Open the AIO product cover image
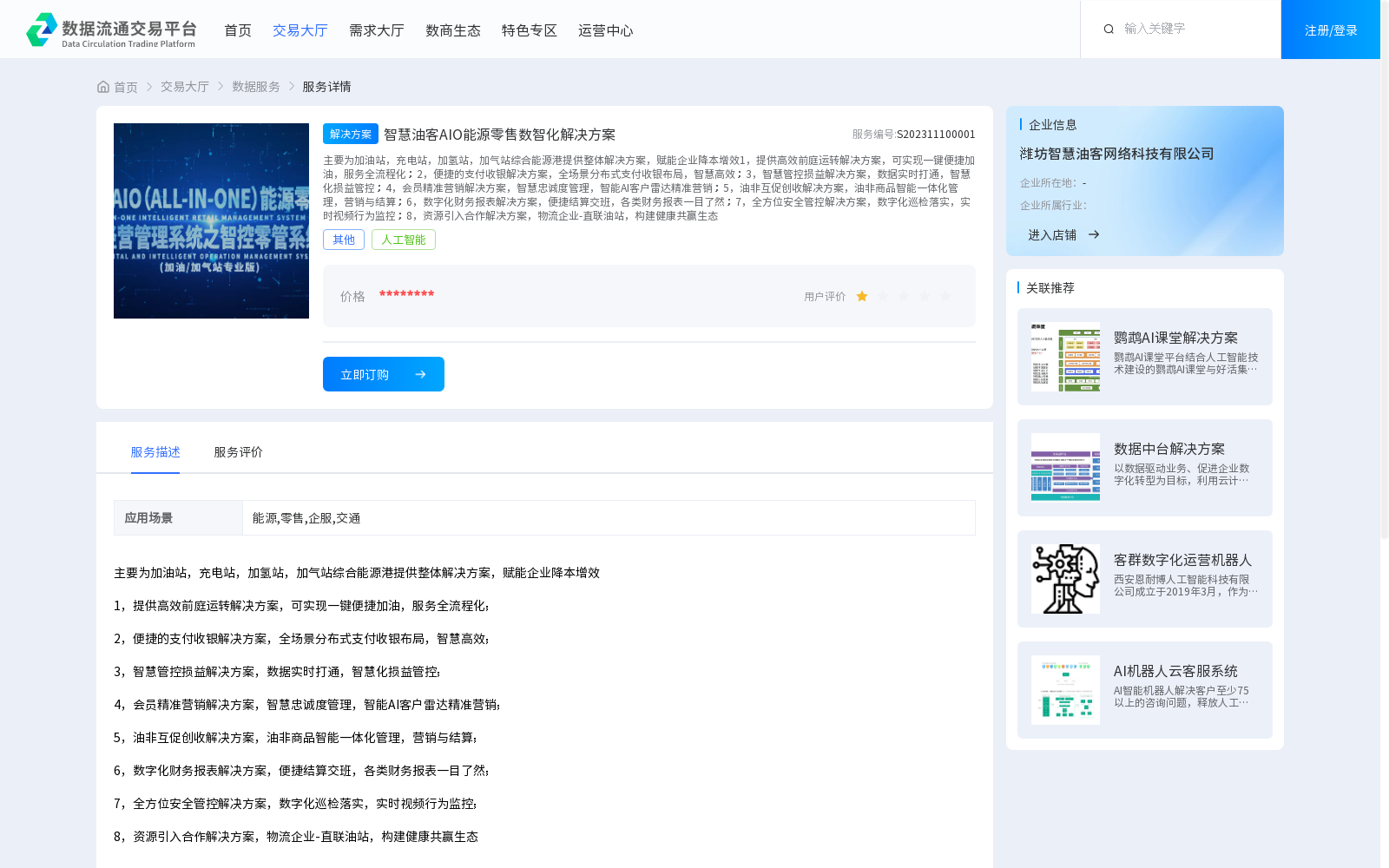Viewport: 1389px width, 868px height. click(x=211, y=220)
